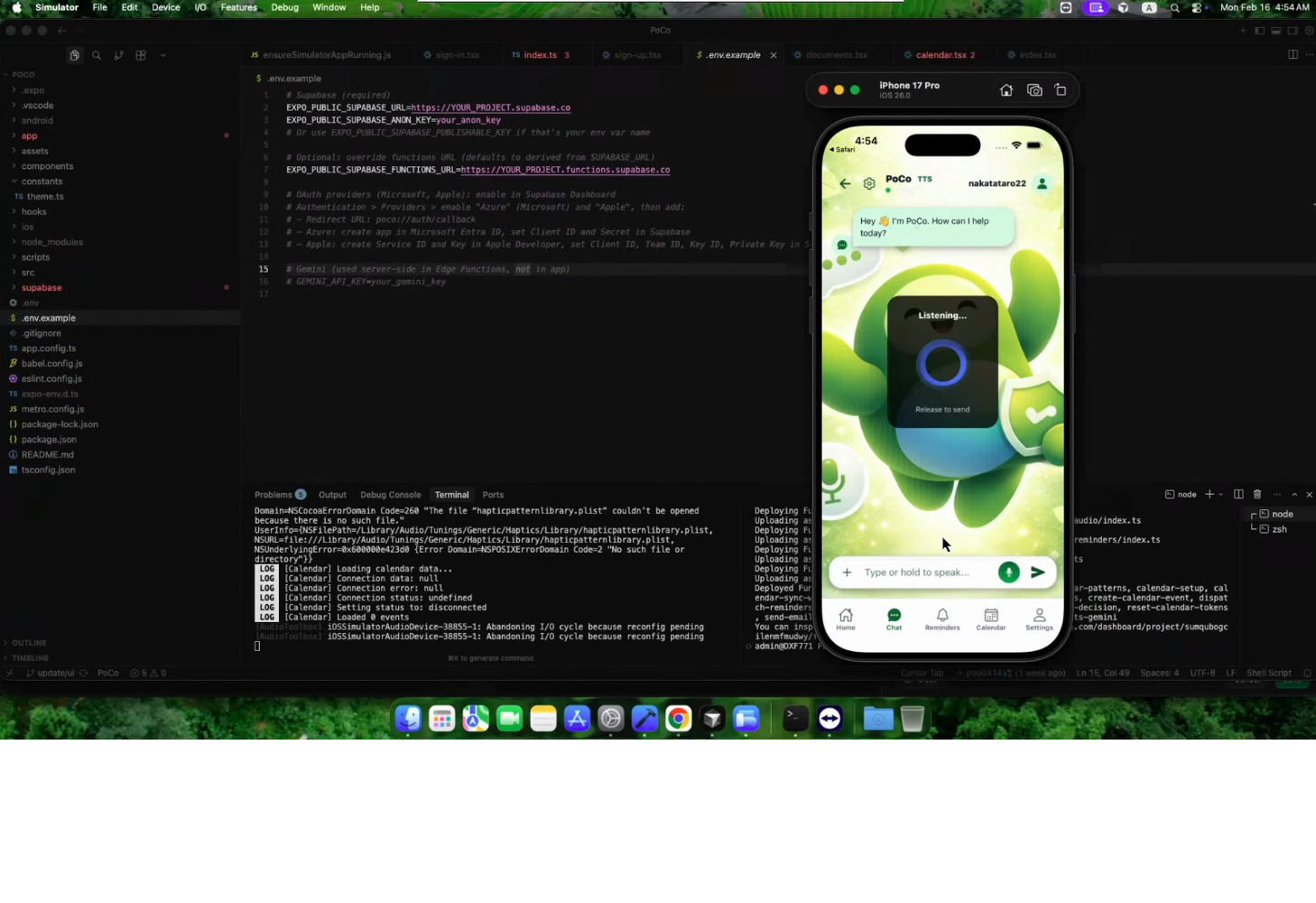Image resolution: width=1316 pixels, height=903 pixels.
Task: Open the Apple menu
Action: coord(16,7)
